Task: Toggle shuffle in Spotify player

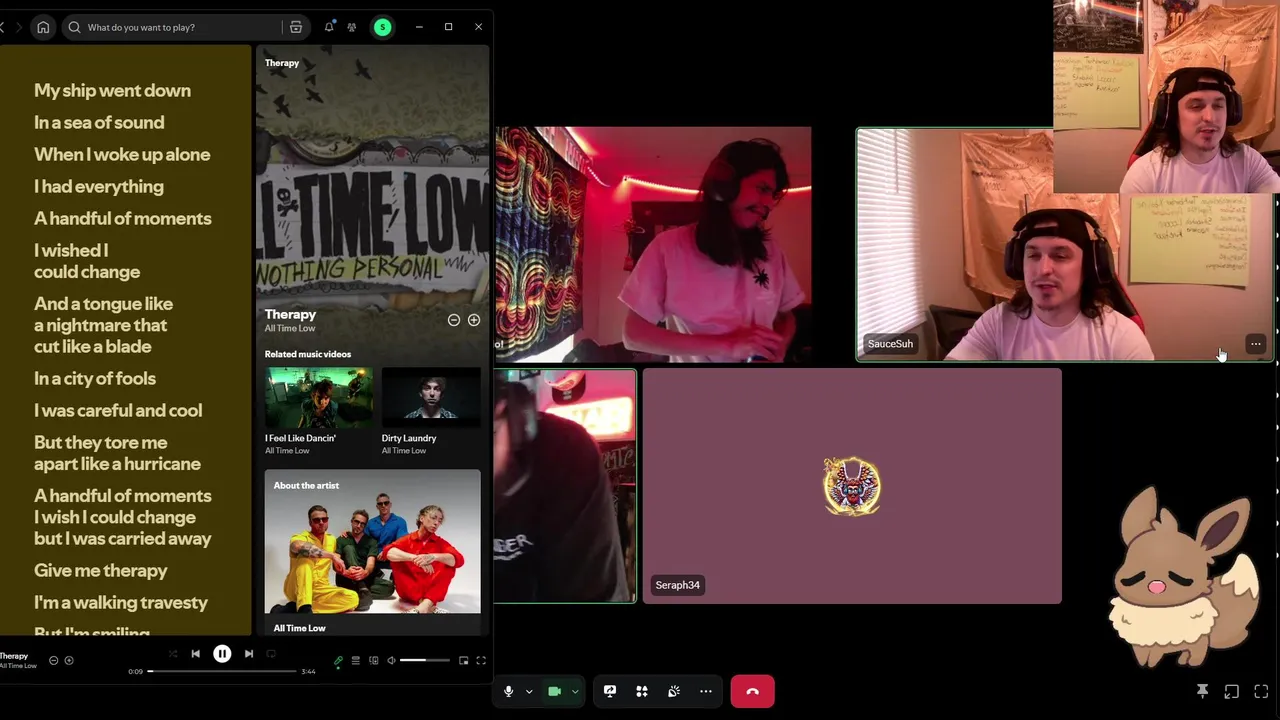Action: (x=173, y=654)
